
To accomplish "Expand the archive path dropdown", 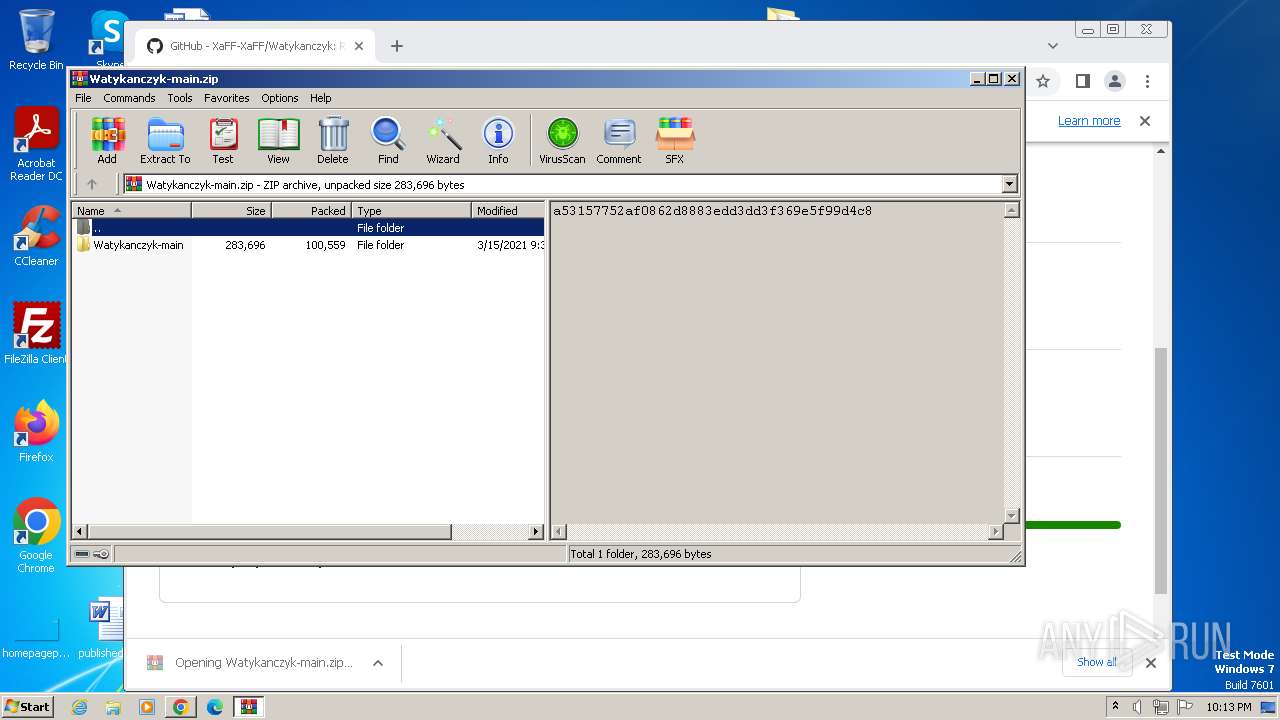I will coord(1009,184).
